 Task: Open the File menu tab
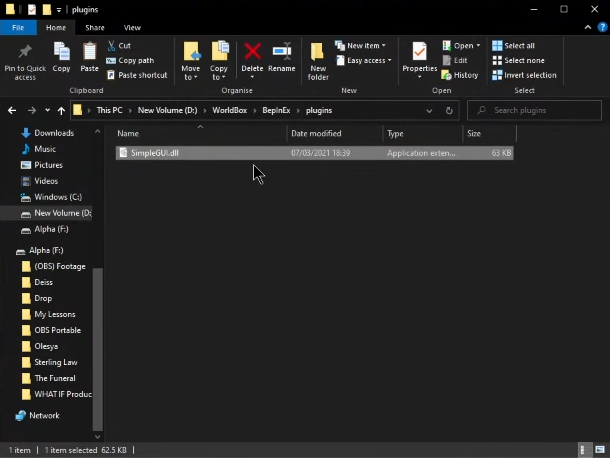point(18,28)
